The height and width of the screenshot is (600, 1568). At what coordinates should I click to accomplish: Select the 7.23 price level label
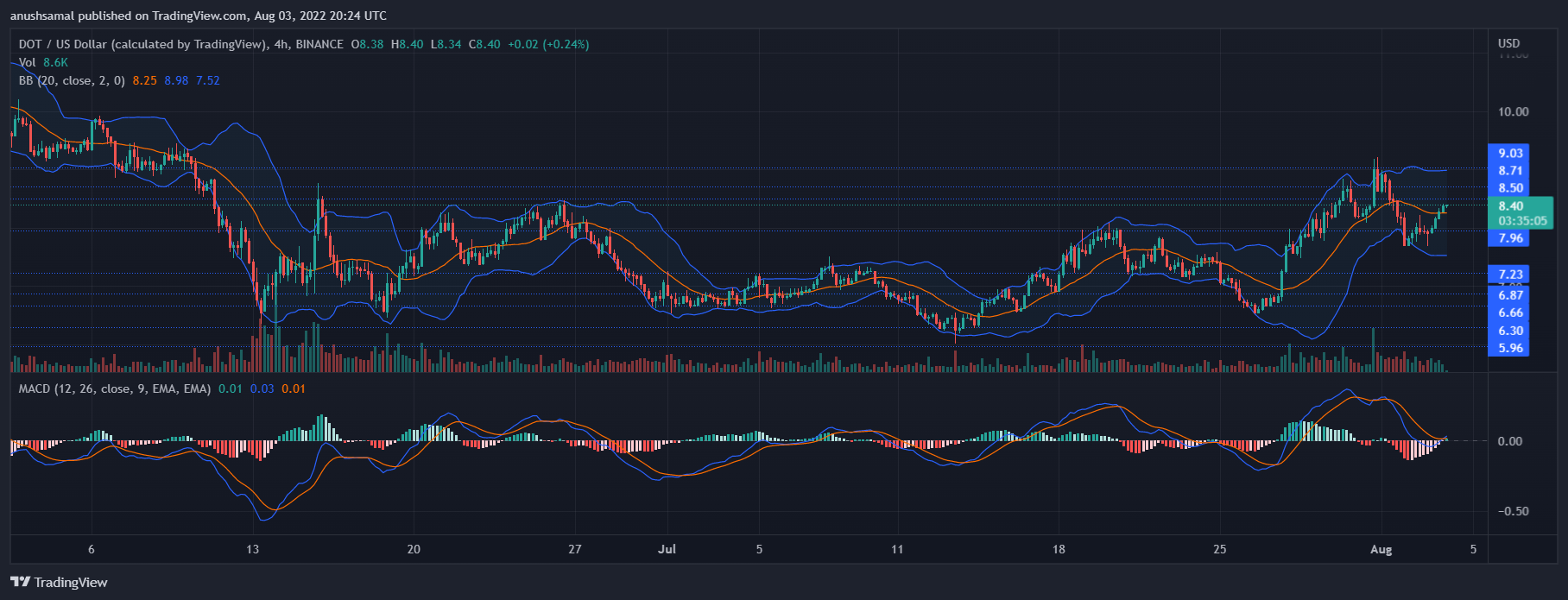tap(1509, 274)
